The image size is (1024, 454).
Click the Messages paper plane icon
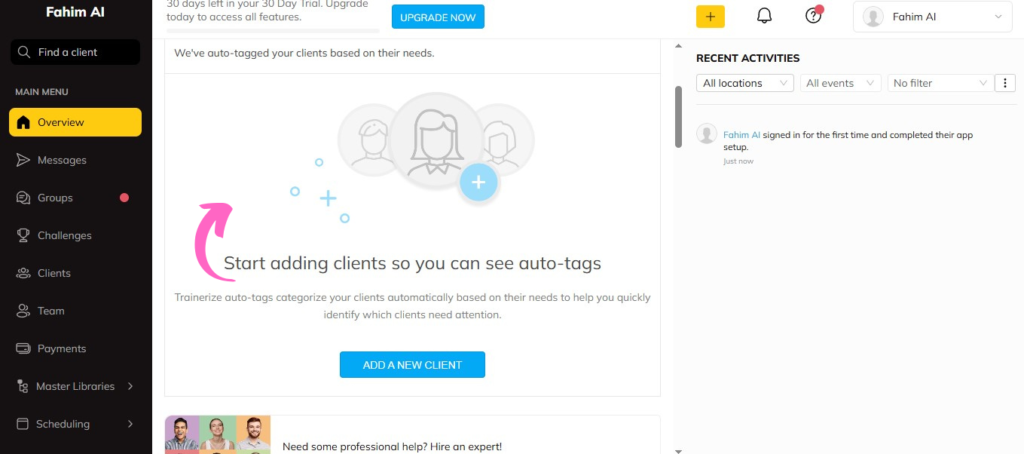23,160
